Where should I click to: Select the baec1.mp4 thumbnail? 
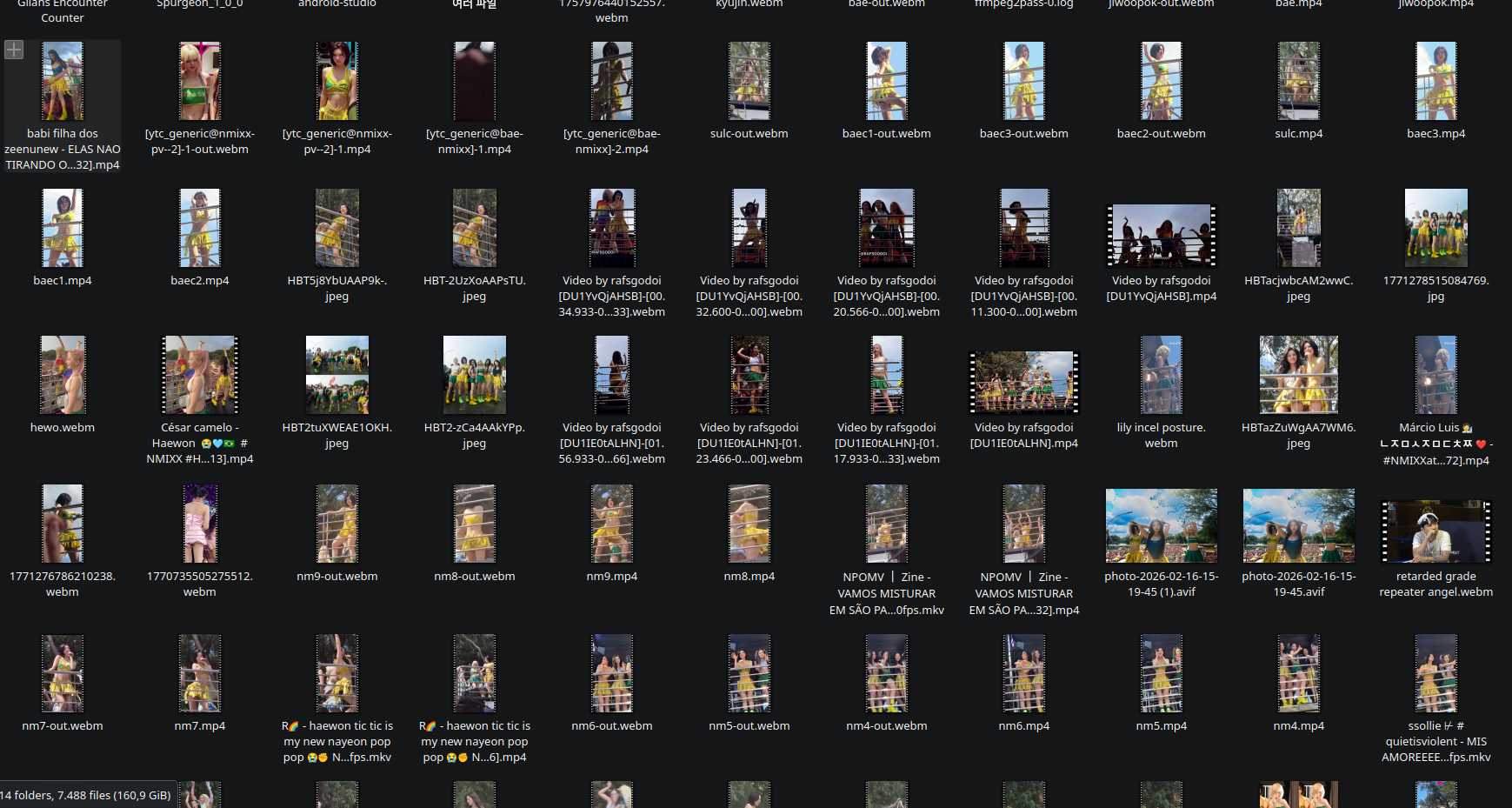tap(63, 228)
